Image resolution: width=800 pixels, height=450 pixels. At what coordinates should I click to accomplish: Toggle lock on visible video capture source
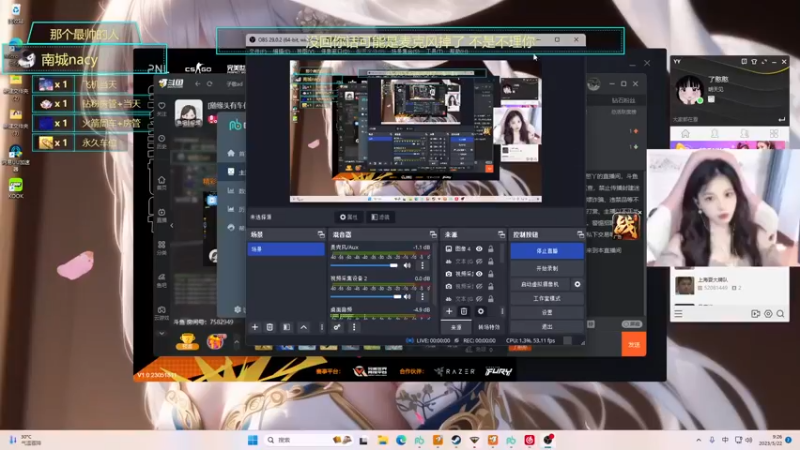click(491, 274)
